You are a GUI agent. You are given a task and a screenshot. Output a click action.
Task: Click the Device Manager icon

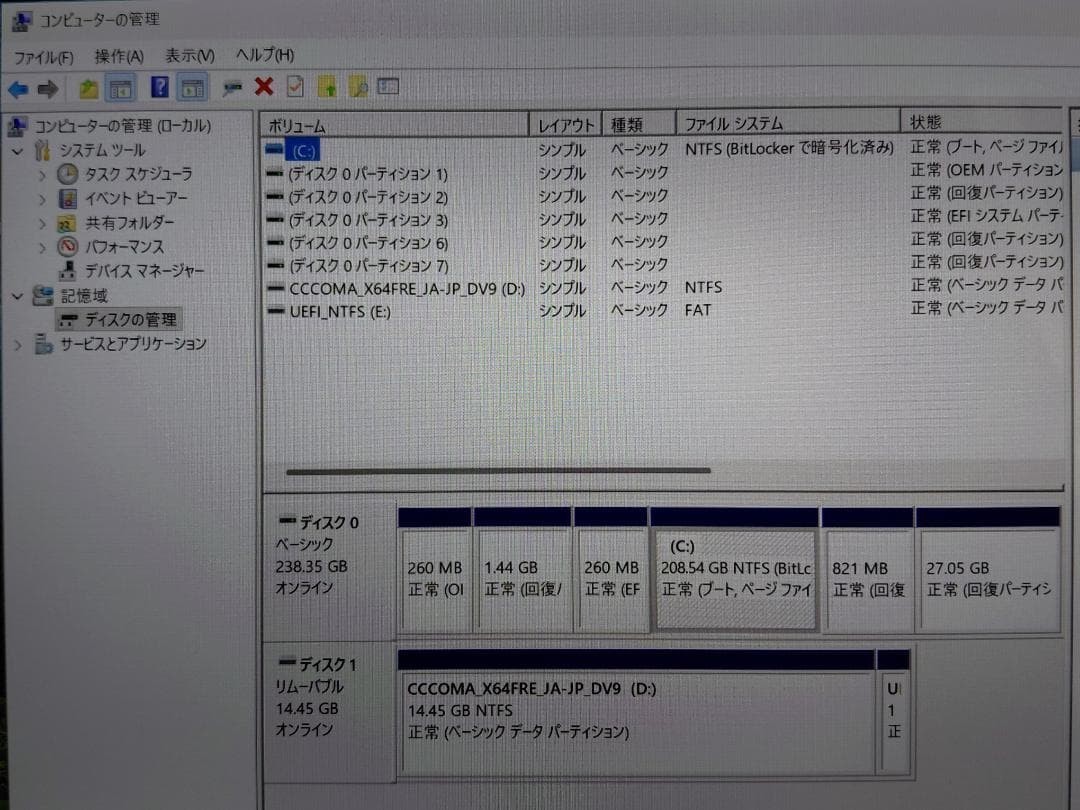68,271
